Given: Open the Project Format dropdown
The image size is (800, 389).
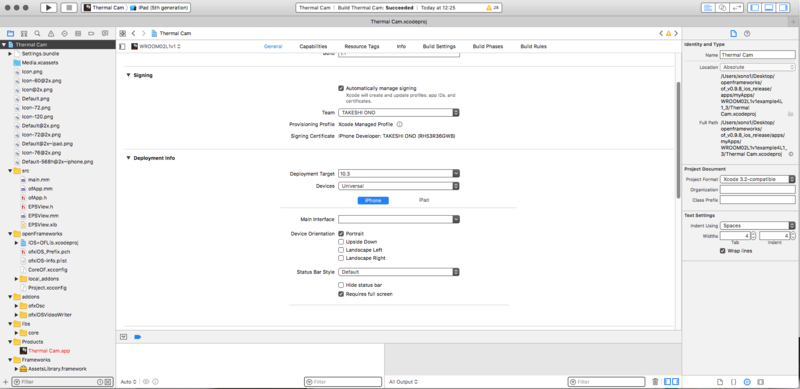Looking at the screenshot, I should point(758,179).
